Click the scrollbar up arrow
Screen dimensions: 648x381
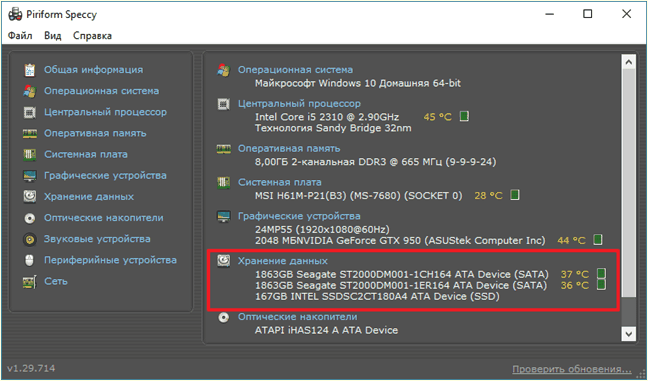point(629,62)
